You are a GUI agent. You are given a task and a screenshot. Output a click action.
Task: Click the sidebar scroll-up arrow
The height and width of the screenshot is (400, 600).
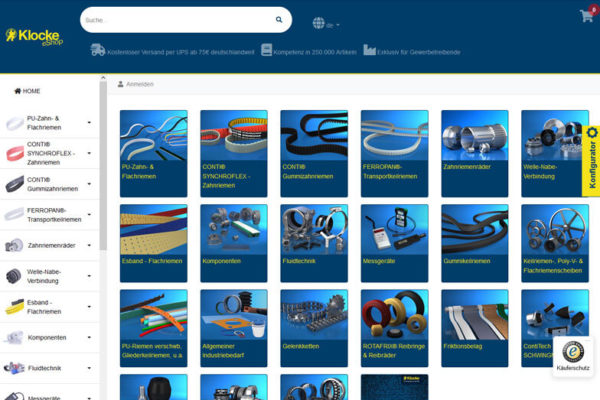103,78
